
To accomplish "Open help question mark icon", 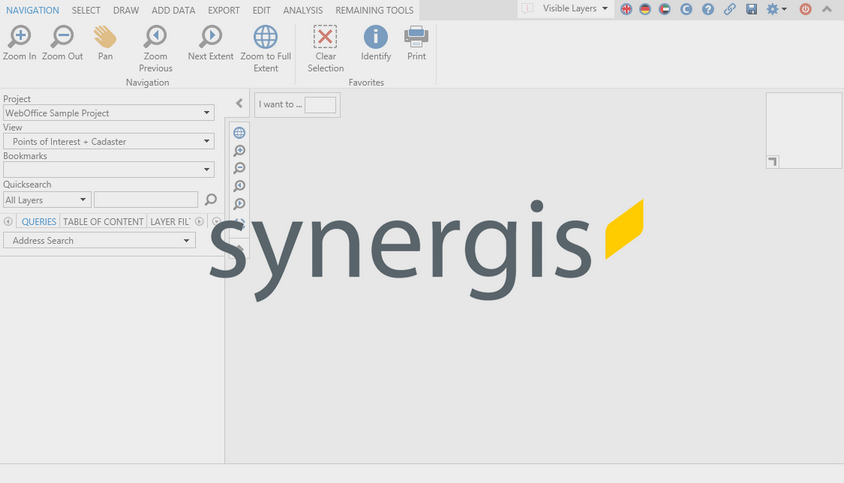I will coord(708,9).
